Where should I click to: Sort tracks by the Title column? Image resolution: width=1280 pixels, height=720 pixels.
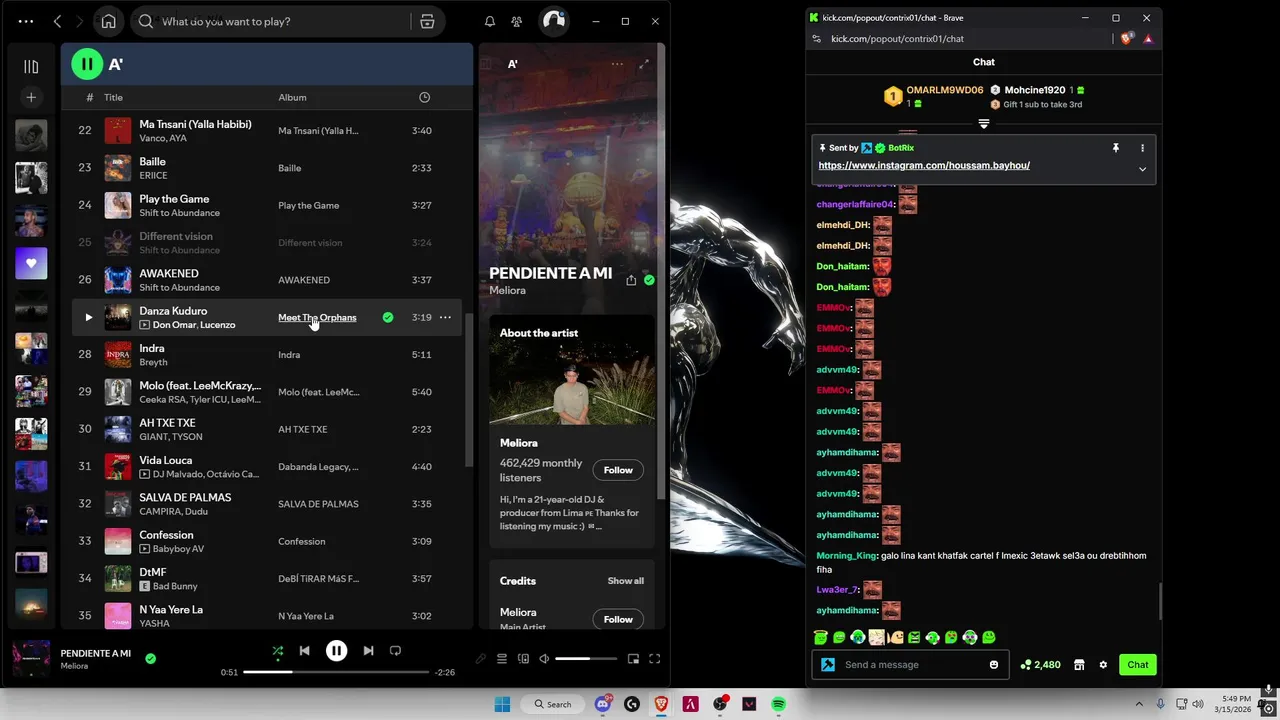point(113,97)
